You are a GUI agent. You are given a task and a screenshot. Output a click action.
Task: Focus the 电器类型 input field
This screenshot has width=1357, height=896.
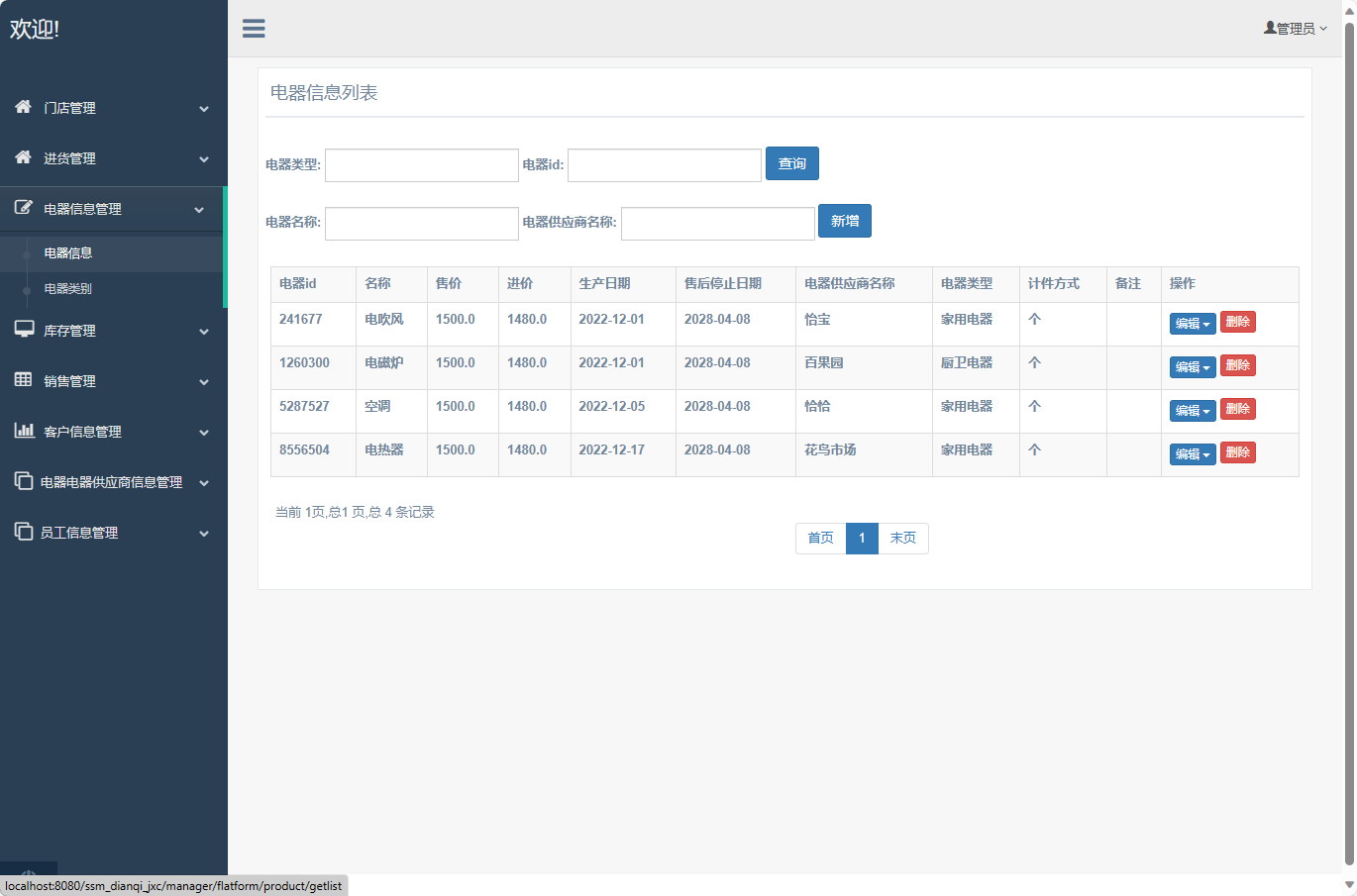click(422, 165)
